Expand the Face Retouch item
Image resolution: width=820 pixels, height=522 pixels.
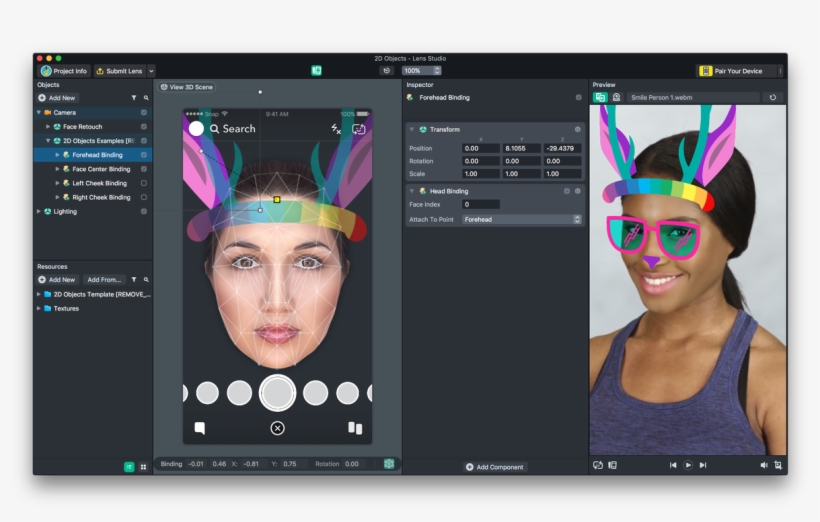48,127
